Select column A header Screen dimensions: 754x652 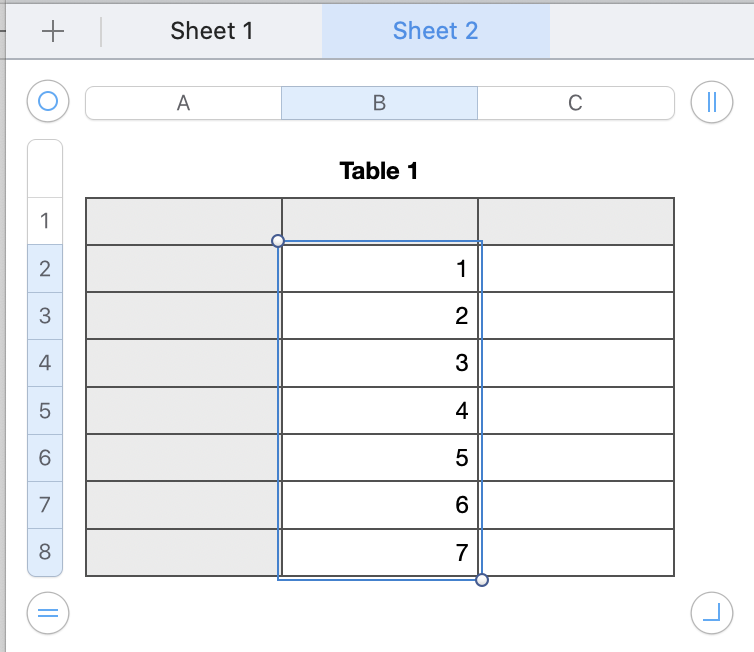[183, 103]
